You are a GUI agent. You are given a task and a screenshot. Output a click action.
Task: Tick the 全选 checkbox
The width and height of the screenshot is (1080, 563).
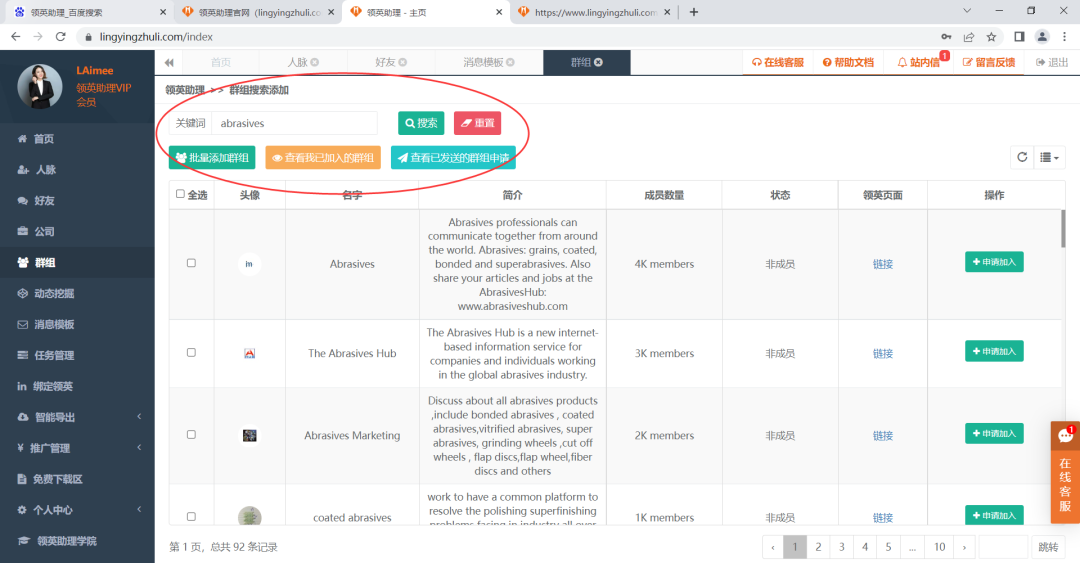tap(180, 194)
